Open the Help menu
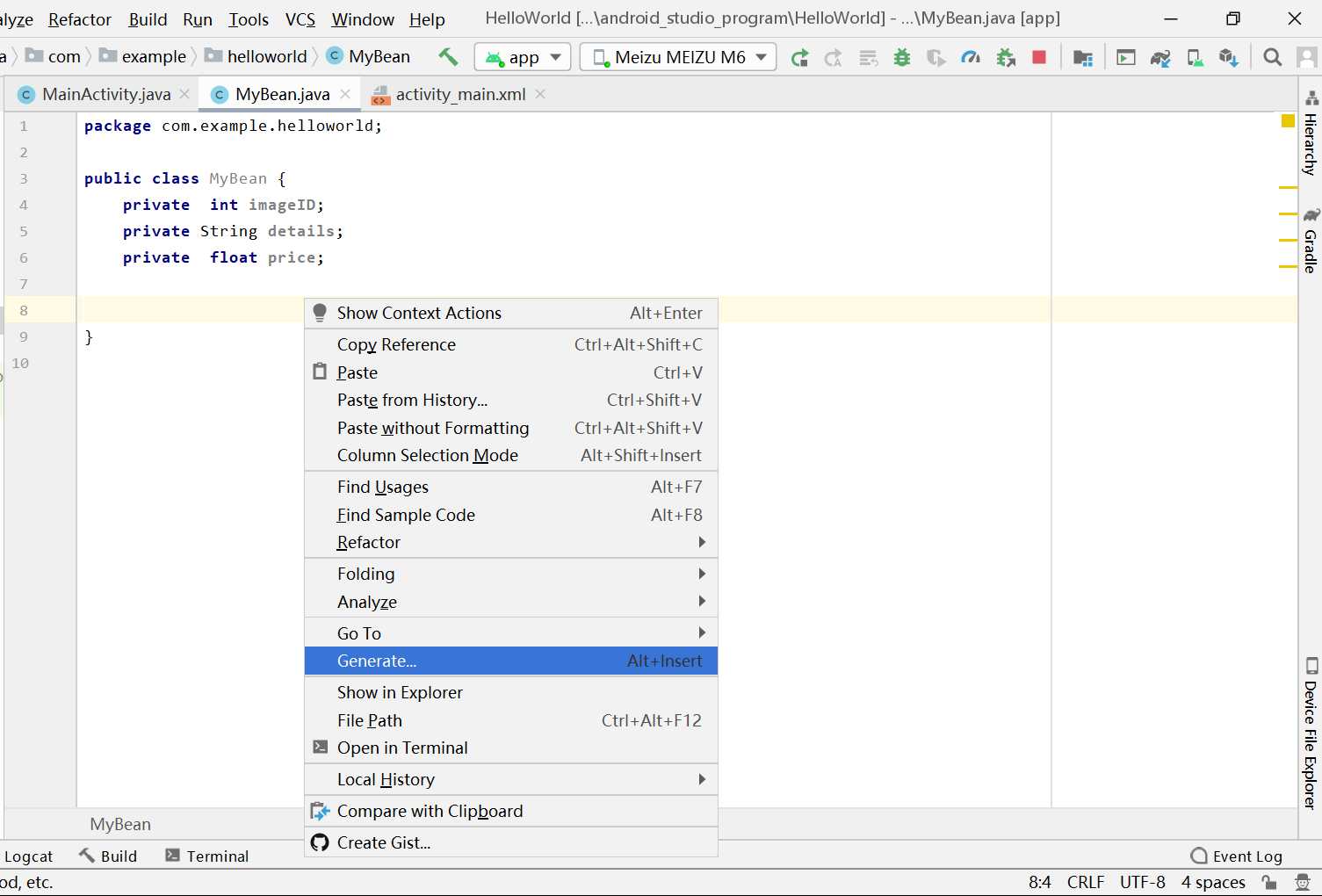The width and height of the screenshot is (1322, 896). 427,19
